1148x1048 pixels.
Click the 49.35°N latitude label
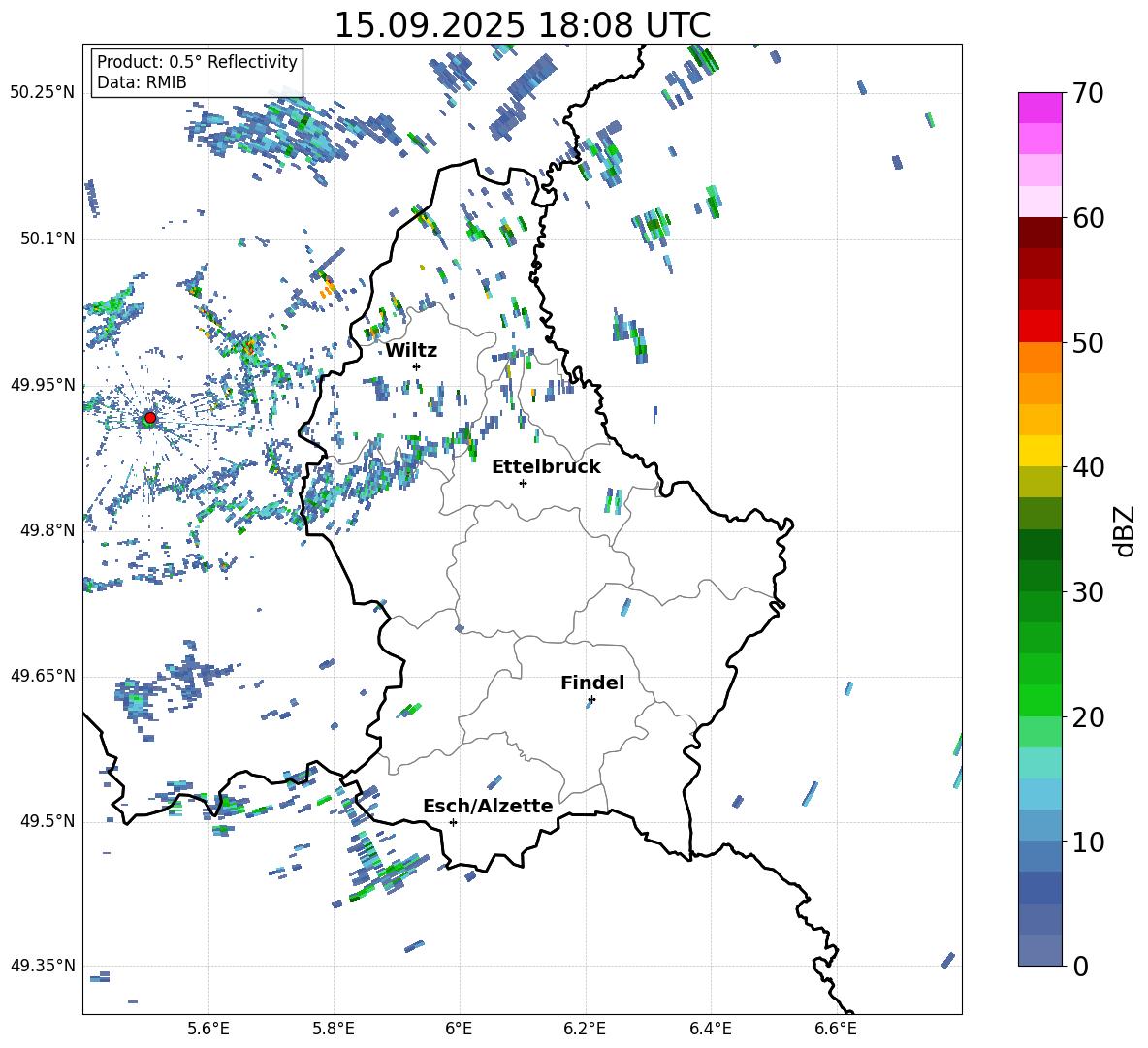coord(43,966)
